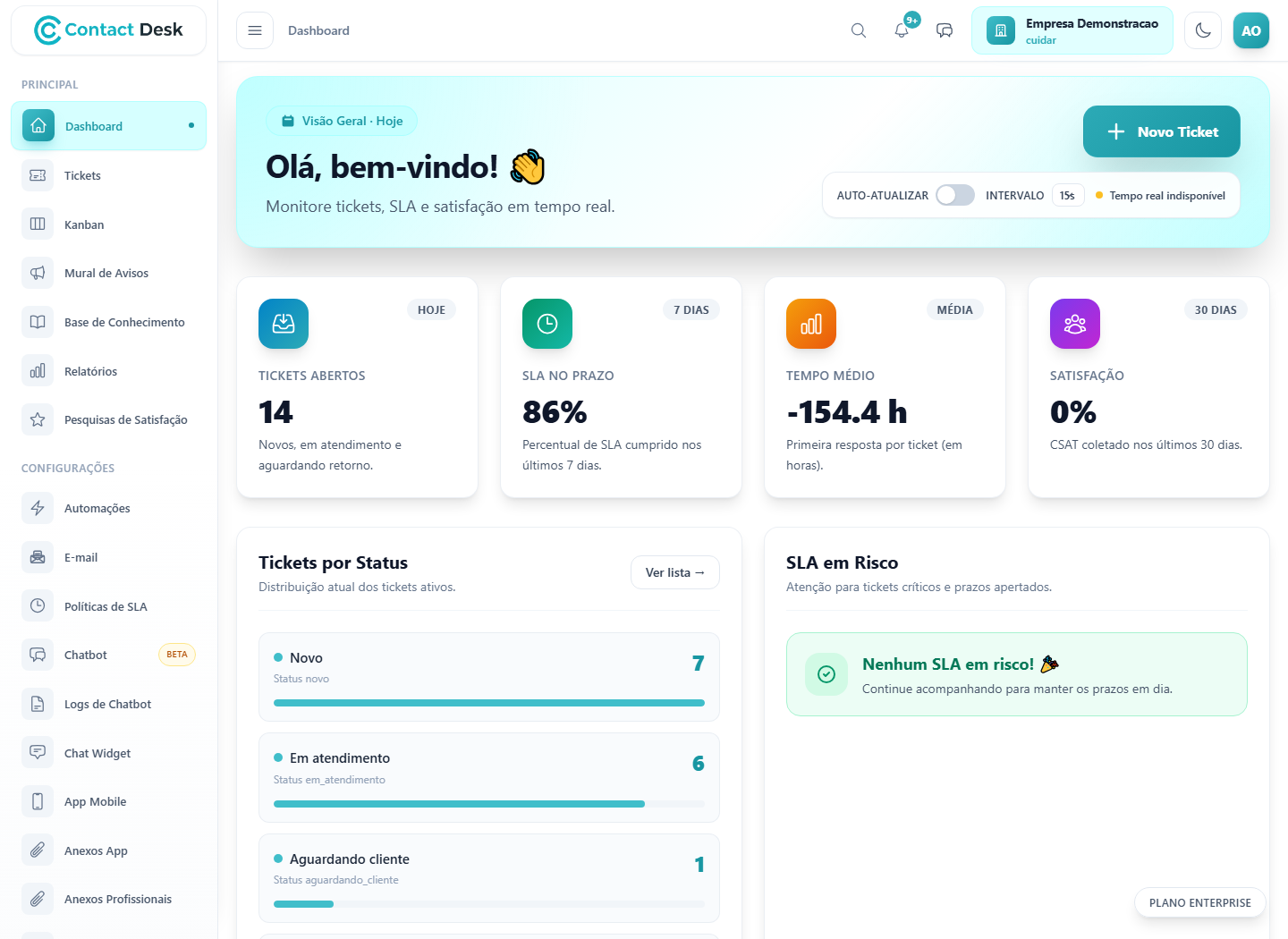Open the chat messages icon
The height and width of the screenshot is (939, 1288).
(x=945, y=30)
